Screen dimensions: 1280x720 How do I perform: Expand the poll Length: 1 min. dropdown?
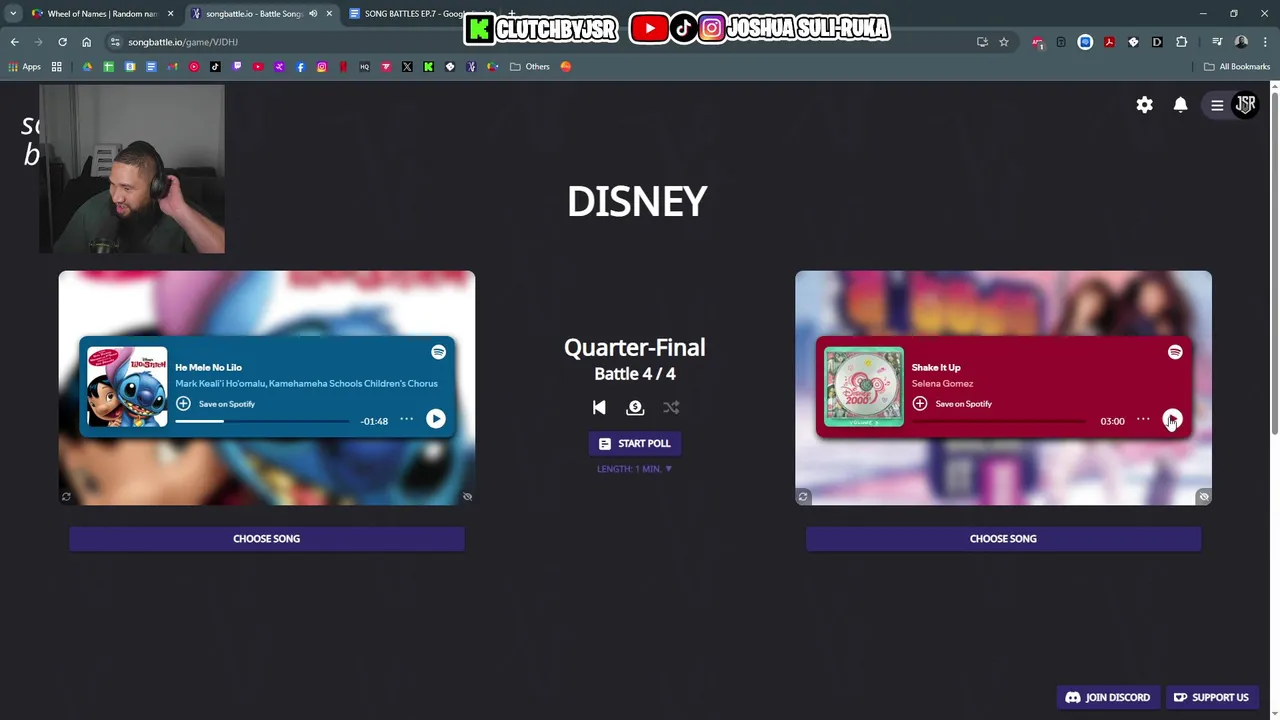635,469
